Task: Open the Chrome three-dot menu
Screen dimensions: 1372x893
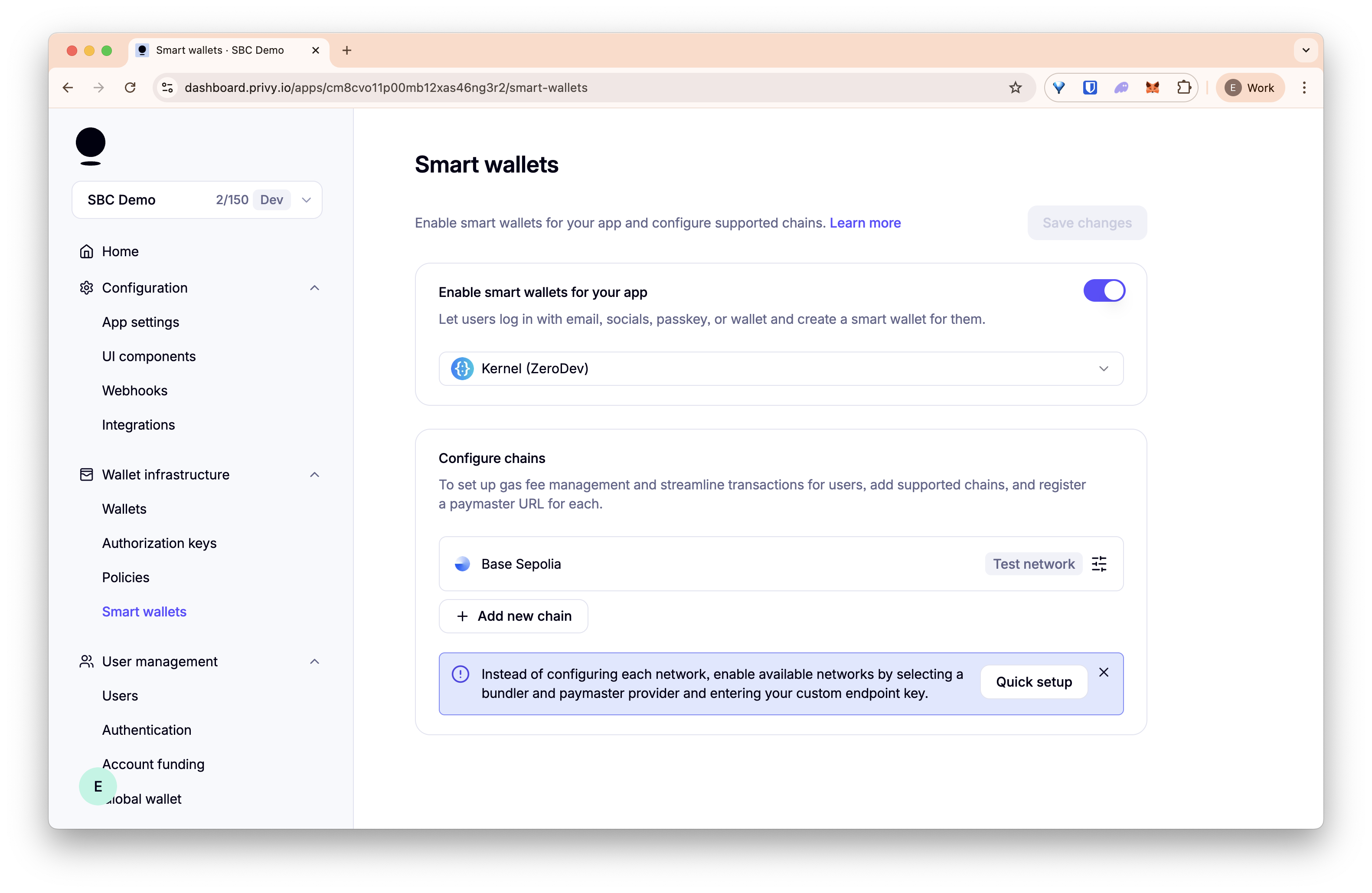Action: 1304,88
